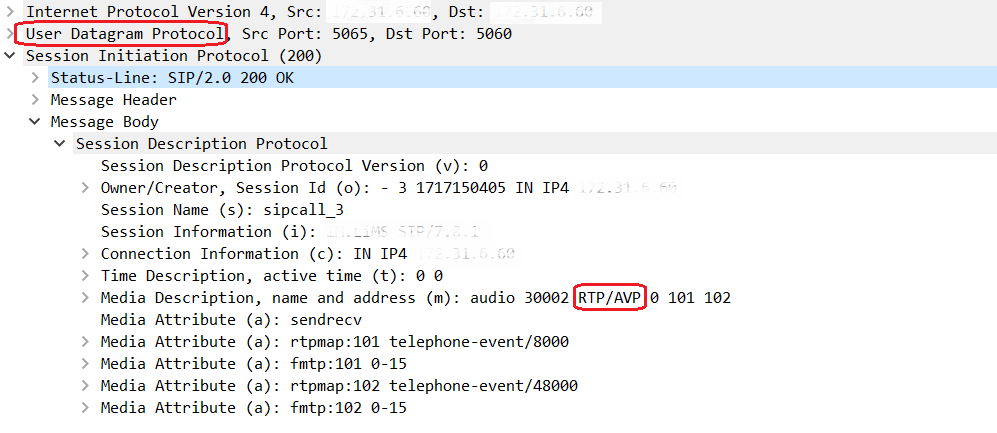Collapse the Session Description Protocol subtree

pyautogui.click(x=61, y=144)
